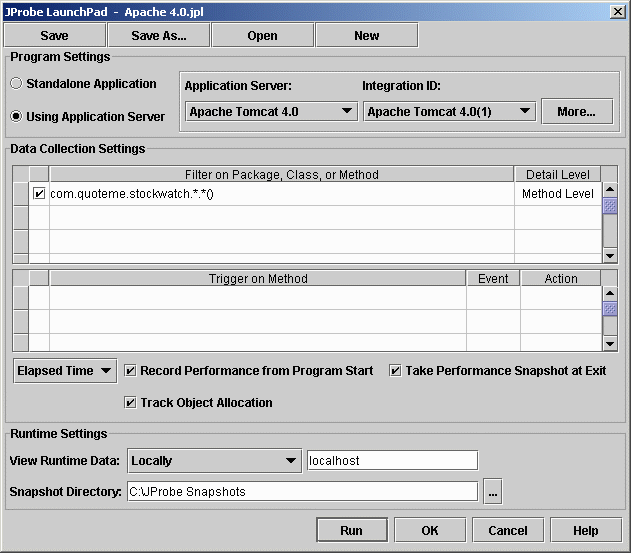Click the browse (...) button for Snapshot Directory

pos(492,491)
